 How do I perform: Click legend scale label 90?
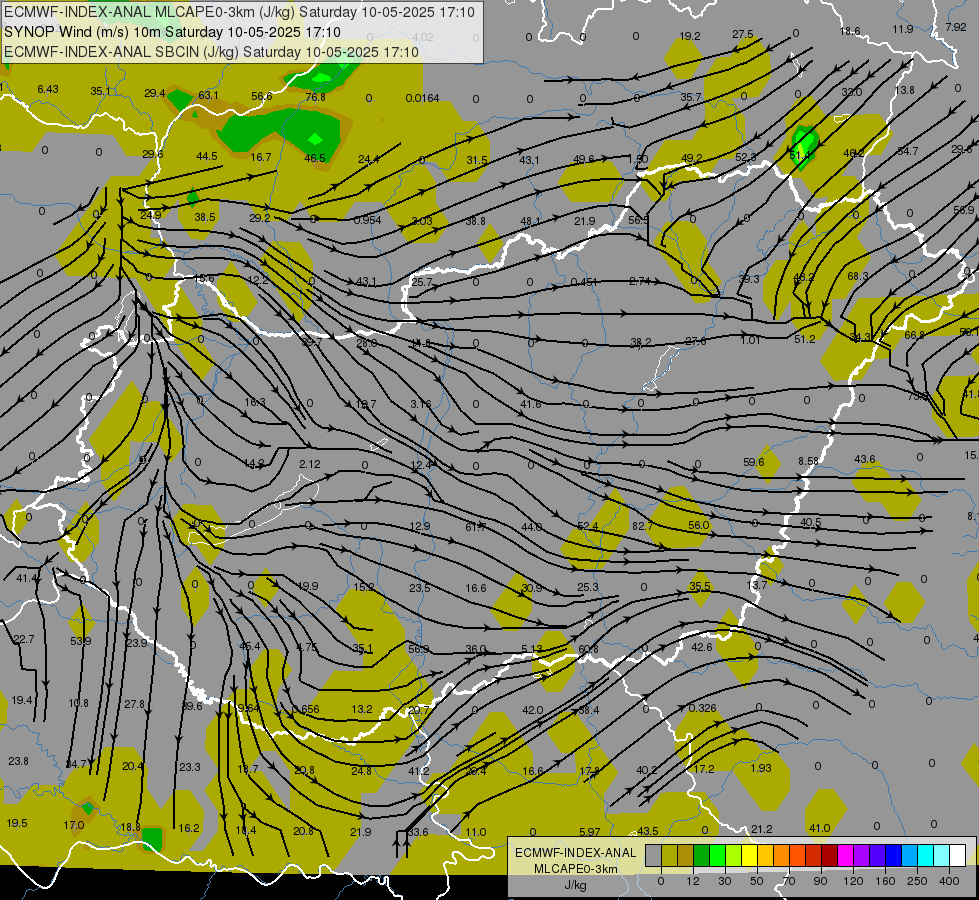820,881
